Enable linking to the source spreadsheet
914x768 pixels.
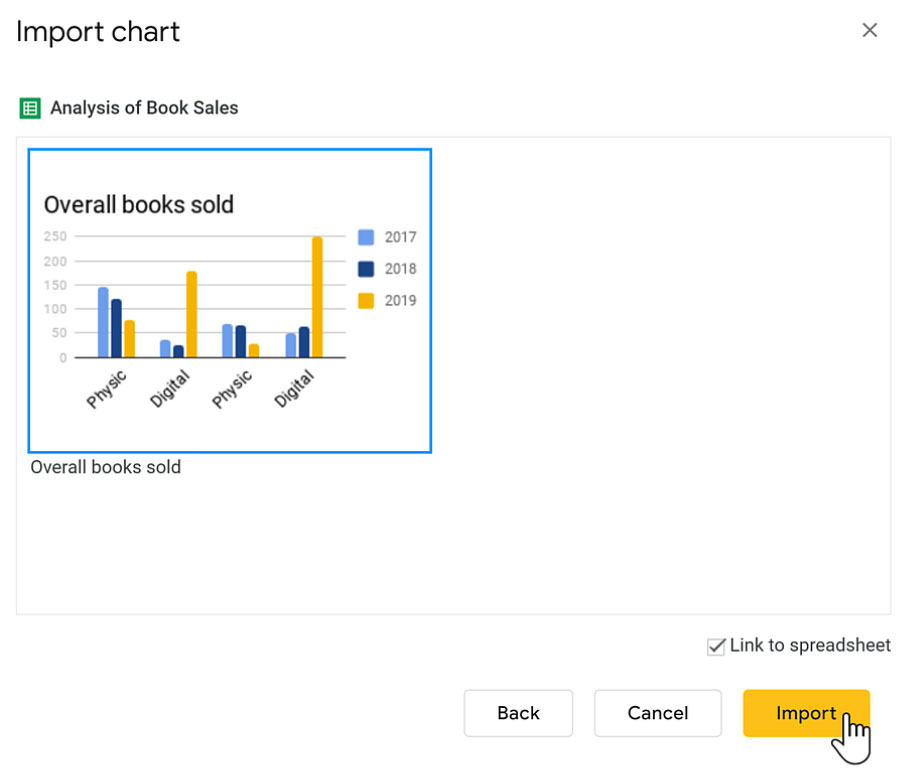[715, 645]
